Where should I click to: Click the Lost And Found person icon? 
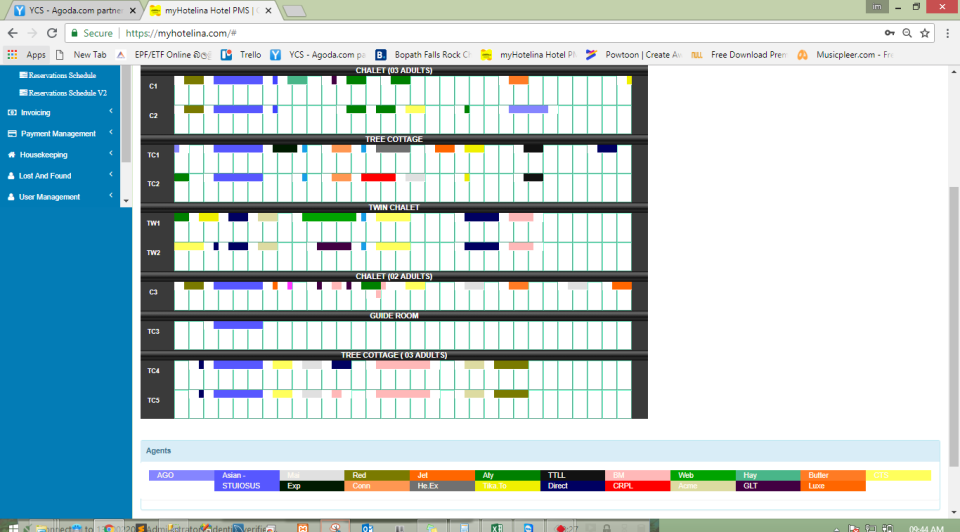click(10, 176)
